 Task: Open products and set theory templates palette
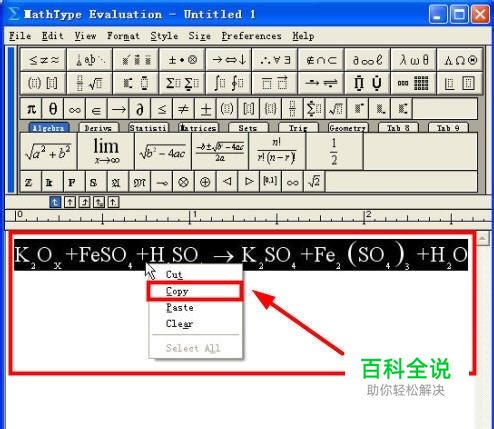click(x=367, y=83)
